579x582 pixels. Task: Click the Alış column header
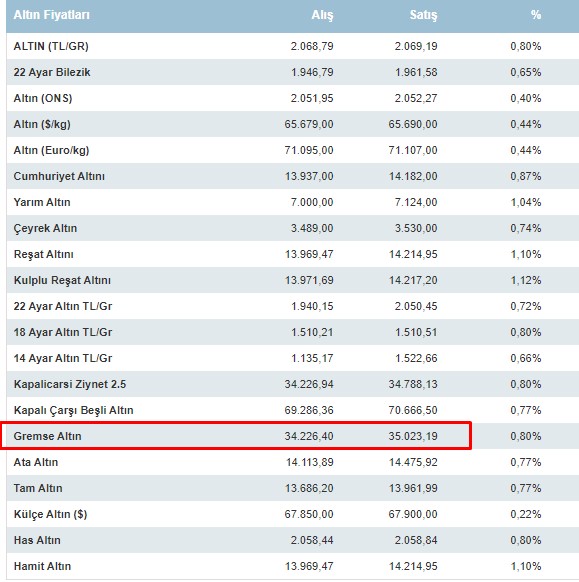pyautogui.click(x=322, y=15)
